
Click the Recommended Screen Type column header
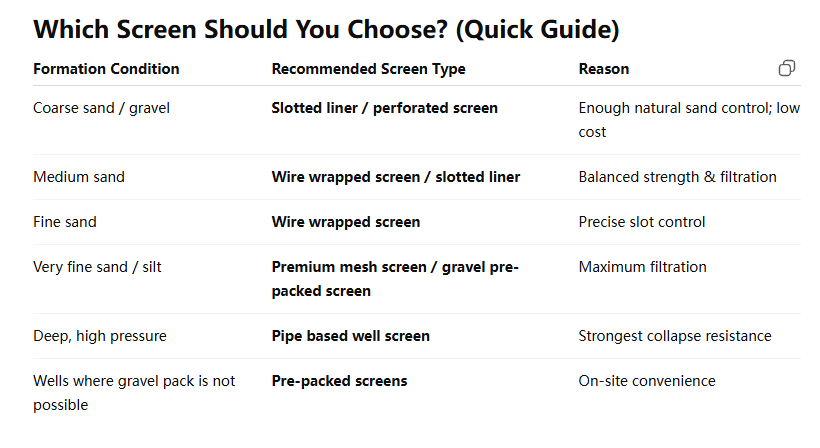click(368, 69)
